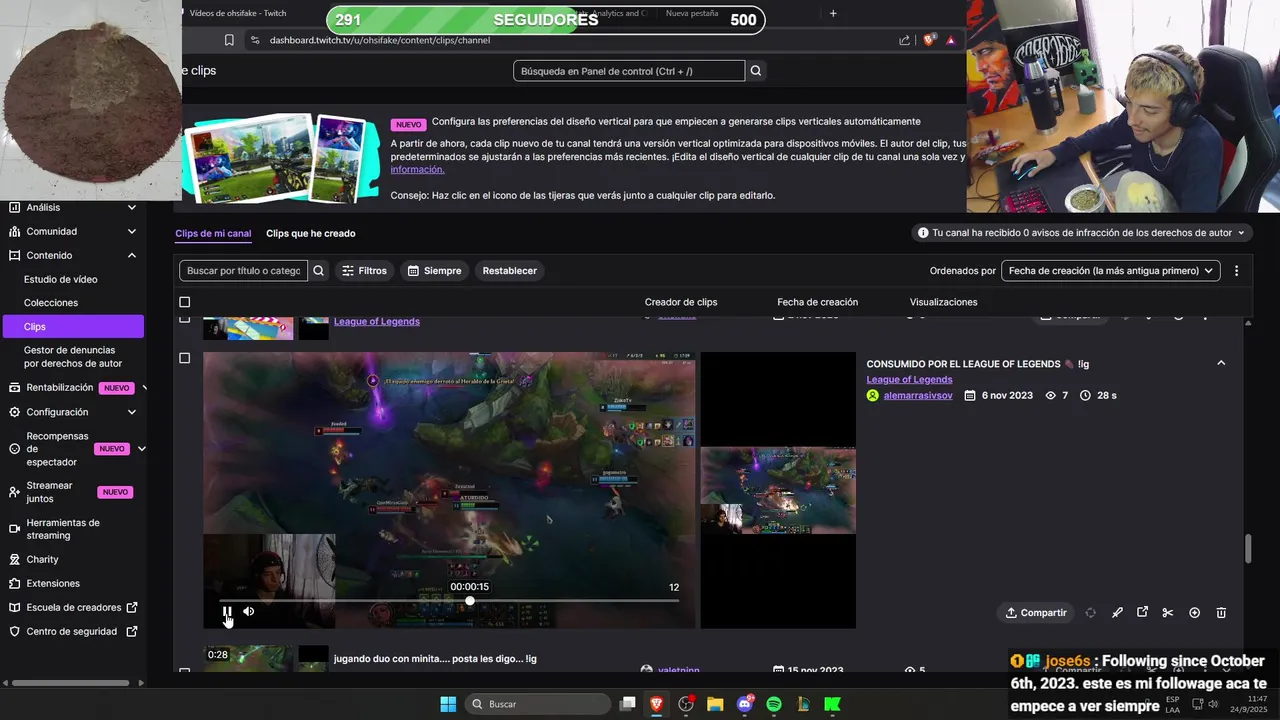Click the circled plus icon on clip
Screen dimensions: 1280x720
click(x=1194, y=613)
